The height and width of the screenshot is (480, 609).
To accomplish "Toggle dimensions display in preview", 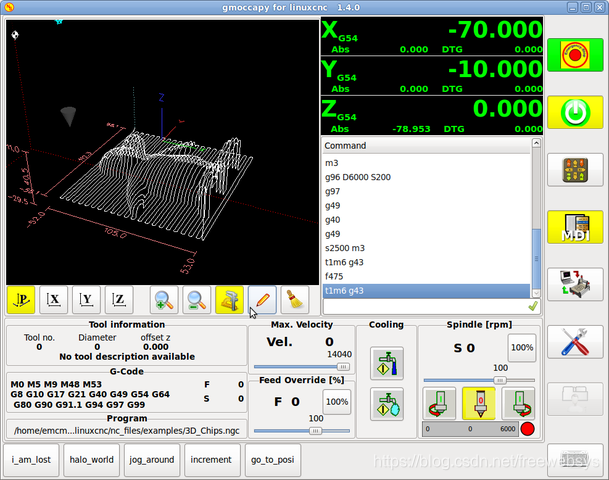I will tap(229, 300).
